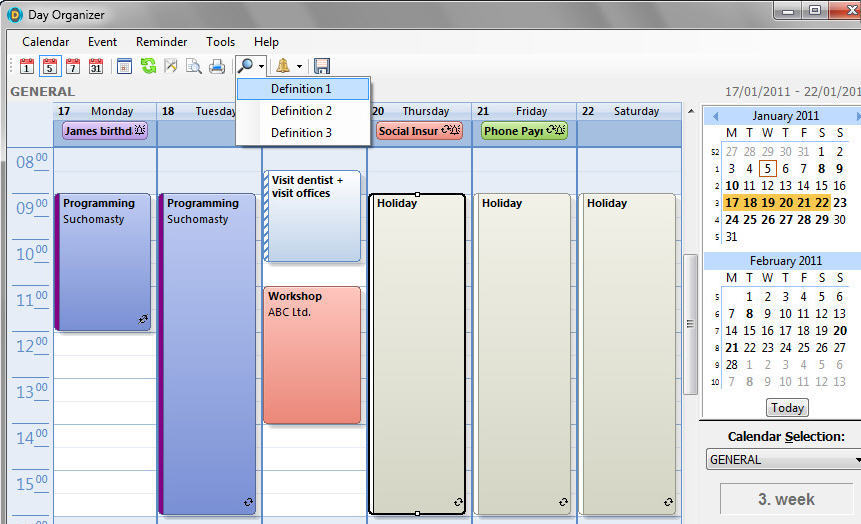Select the Visit dentist + visit offices event
The image size is (861, 524).
(x=312, y=216)
